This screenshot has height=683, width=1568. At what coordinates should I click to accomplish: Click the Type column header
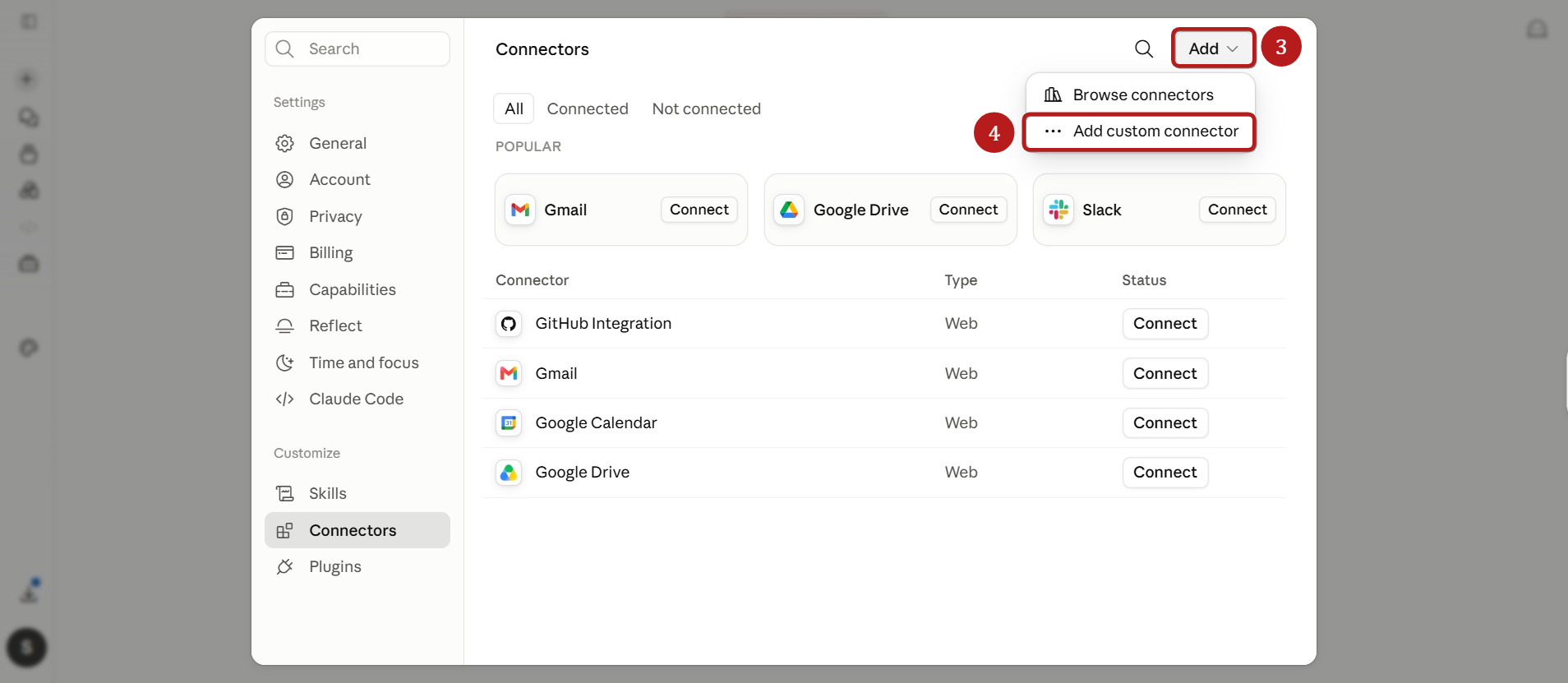(961, 280)
